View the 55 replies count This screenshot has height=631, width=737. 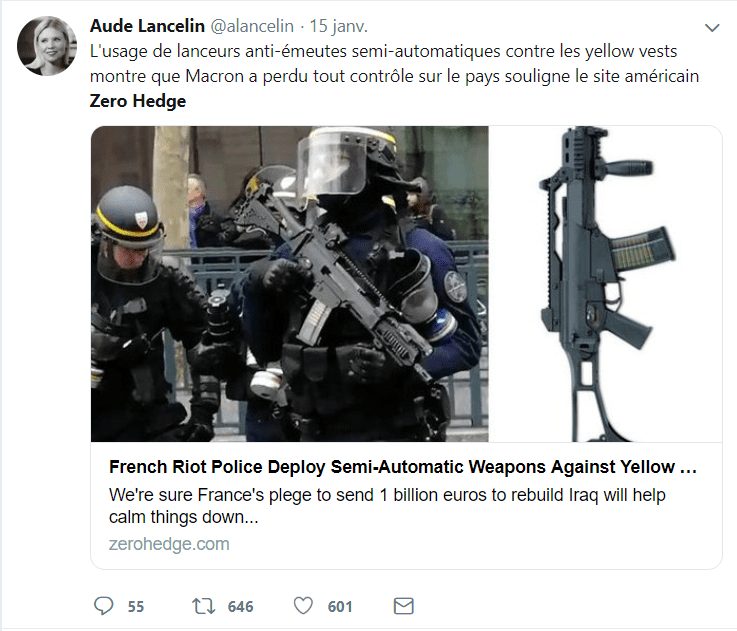coord(136,607)
